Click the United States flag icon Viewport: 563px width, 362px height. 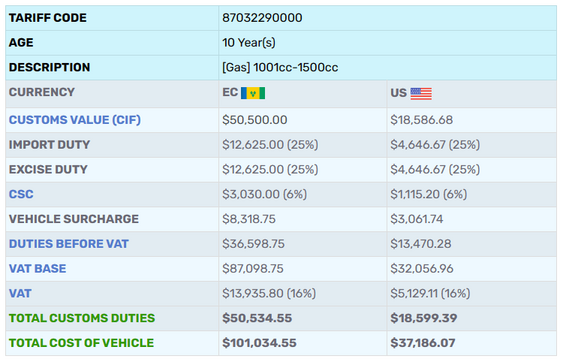click(x=421, y=93)
